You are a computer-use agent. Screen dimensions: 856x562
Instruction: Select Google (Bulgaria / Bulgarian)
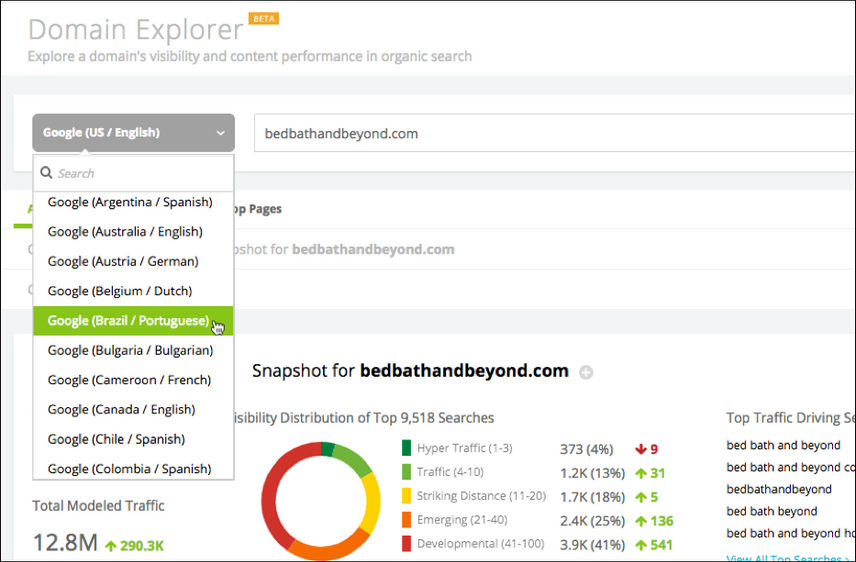pyautogui.click(x=133, y=350)
